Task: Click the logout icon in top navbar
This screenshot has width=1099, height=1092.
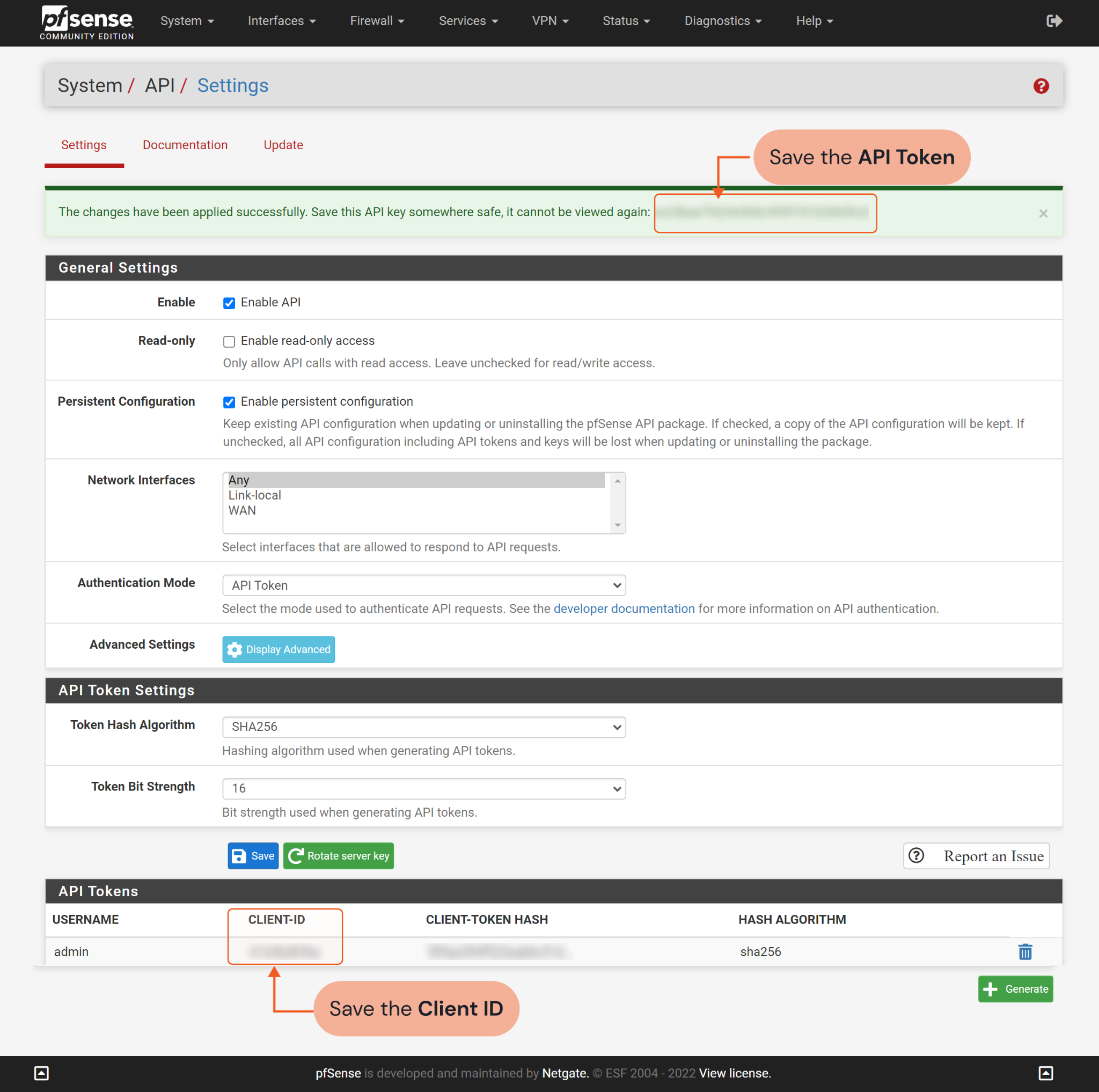Action: (x=1053, y=21)
